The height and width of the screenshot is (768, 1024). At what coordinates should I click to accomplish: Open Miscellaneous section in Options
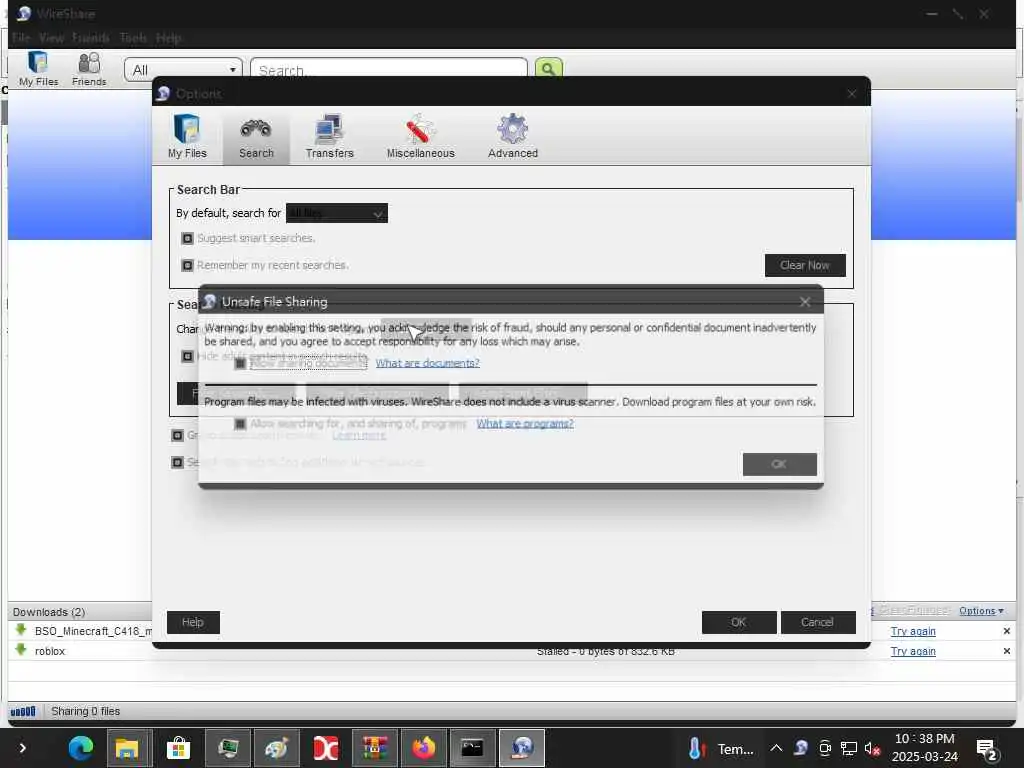pyautogui.click(x=421, y=136)
